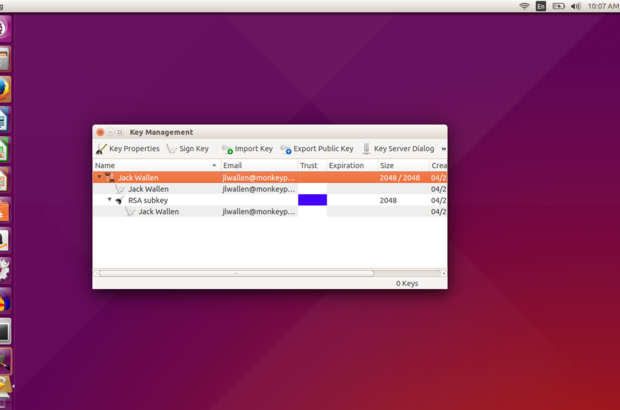
Task: Close the Key Management window
Action: (100, 132)
